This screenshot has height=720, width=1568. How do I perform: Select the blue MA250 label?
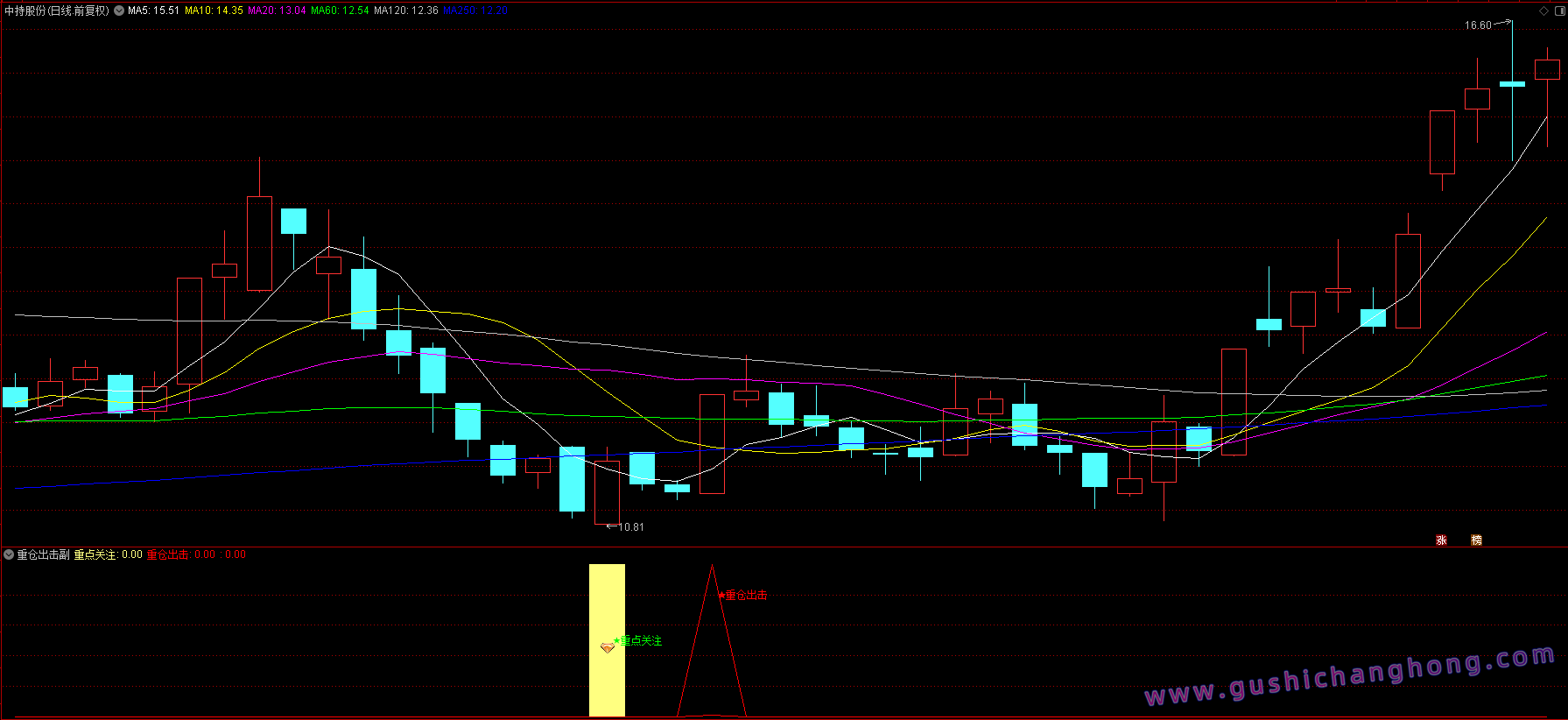[x=475, y=11]
